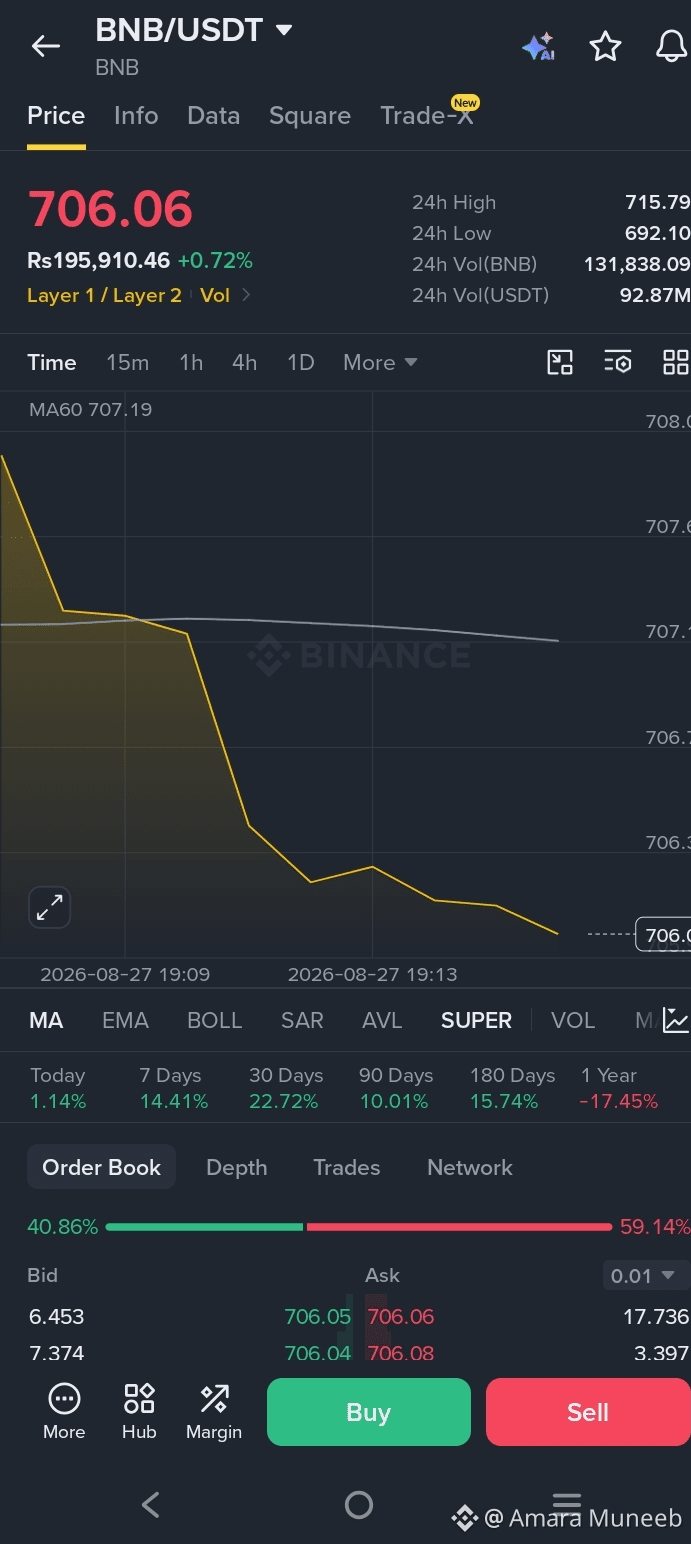Expand the BNB/USDT pair selector
This screenshot has height=1544, width=691.
click(x=284, y=30)
